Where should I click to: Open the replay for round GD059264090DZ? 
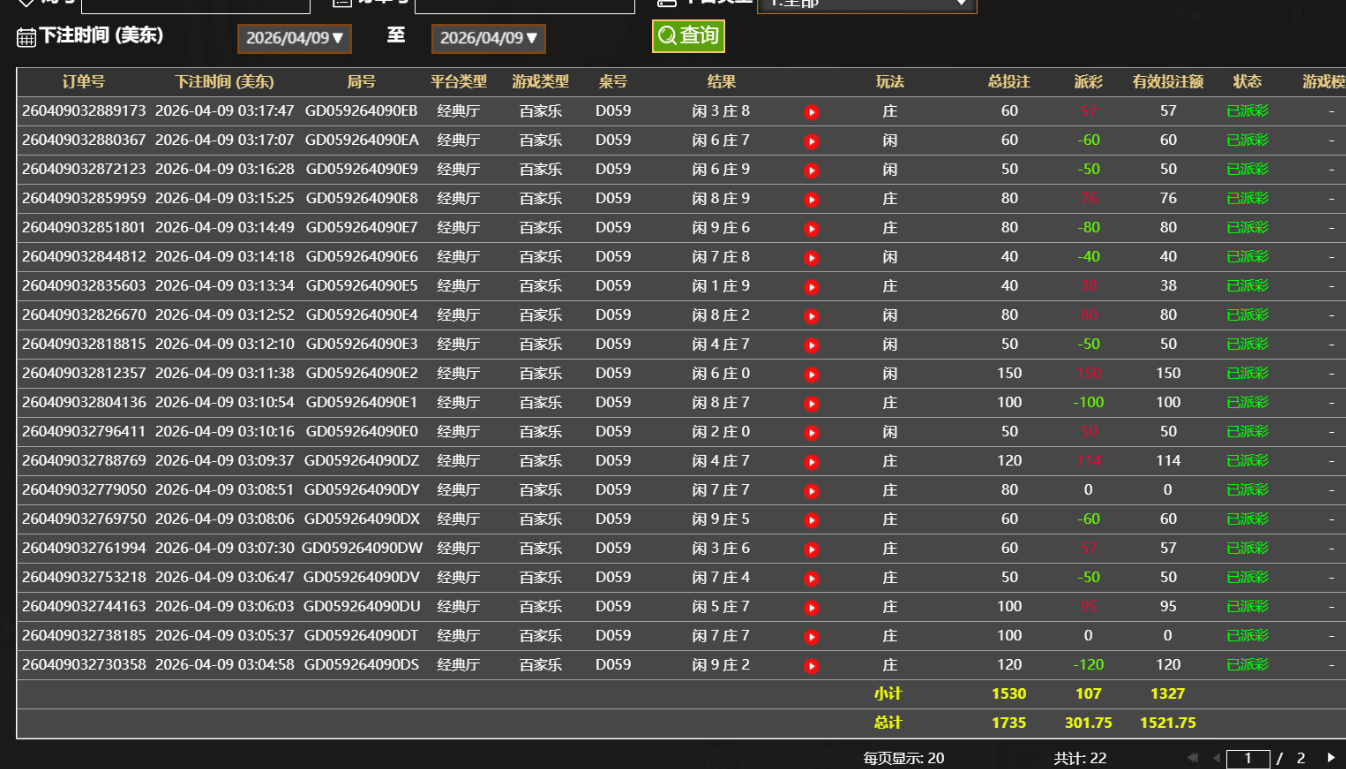[811, 462]
